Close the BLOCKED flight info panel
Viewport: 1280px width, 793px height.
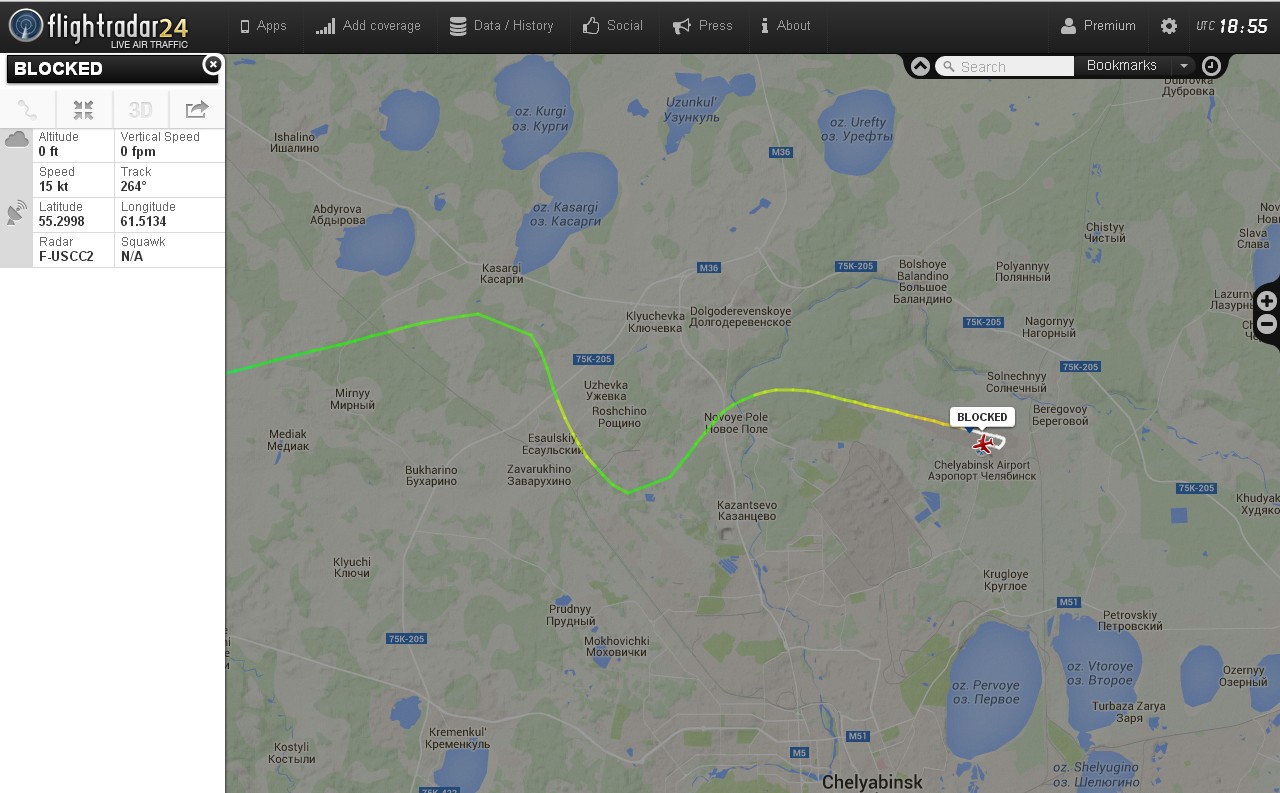tap(212, 65)
